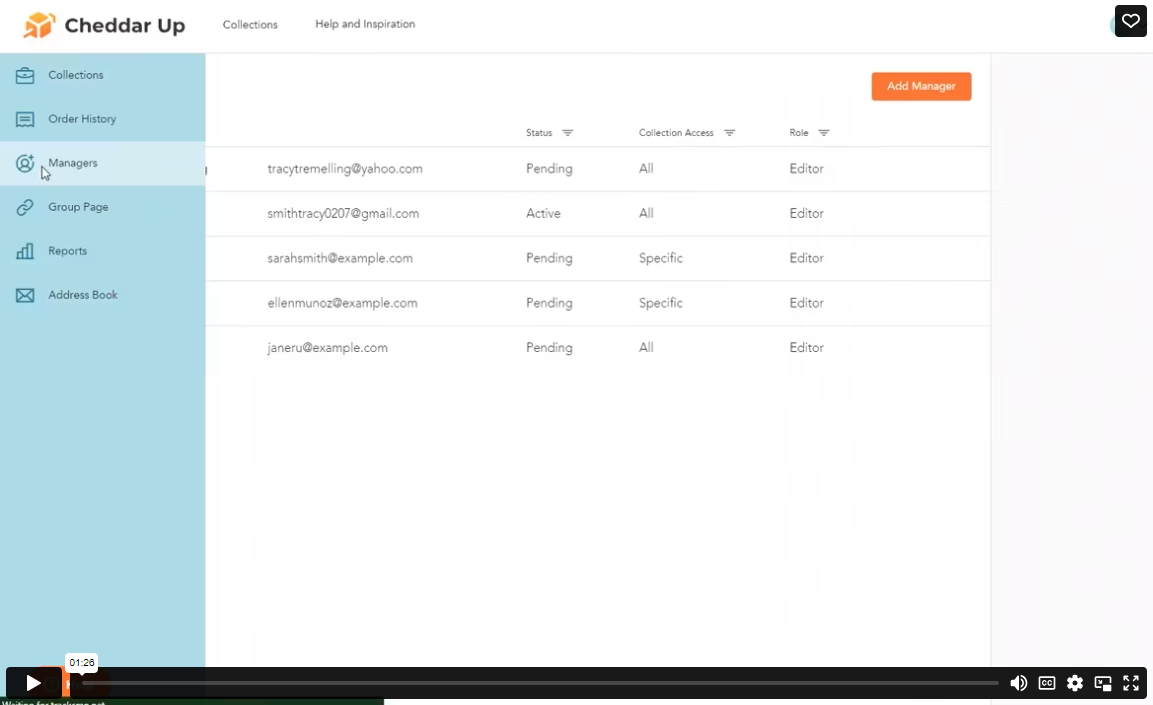This screenshot has height=705, width=1153.
Task: Toggle closed captions on video
Action: pyautogui.click(x=1047, y=683)
